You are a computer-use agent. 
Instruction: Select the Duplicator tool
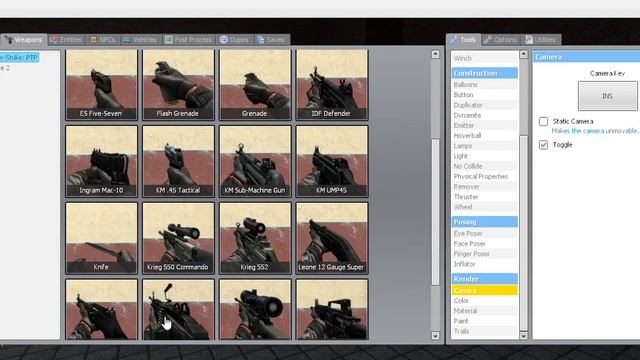484,105
